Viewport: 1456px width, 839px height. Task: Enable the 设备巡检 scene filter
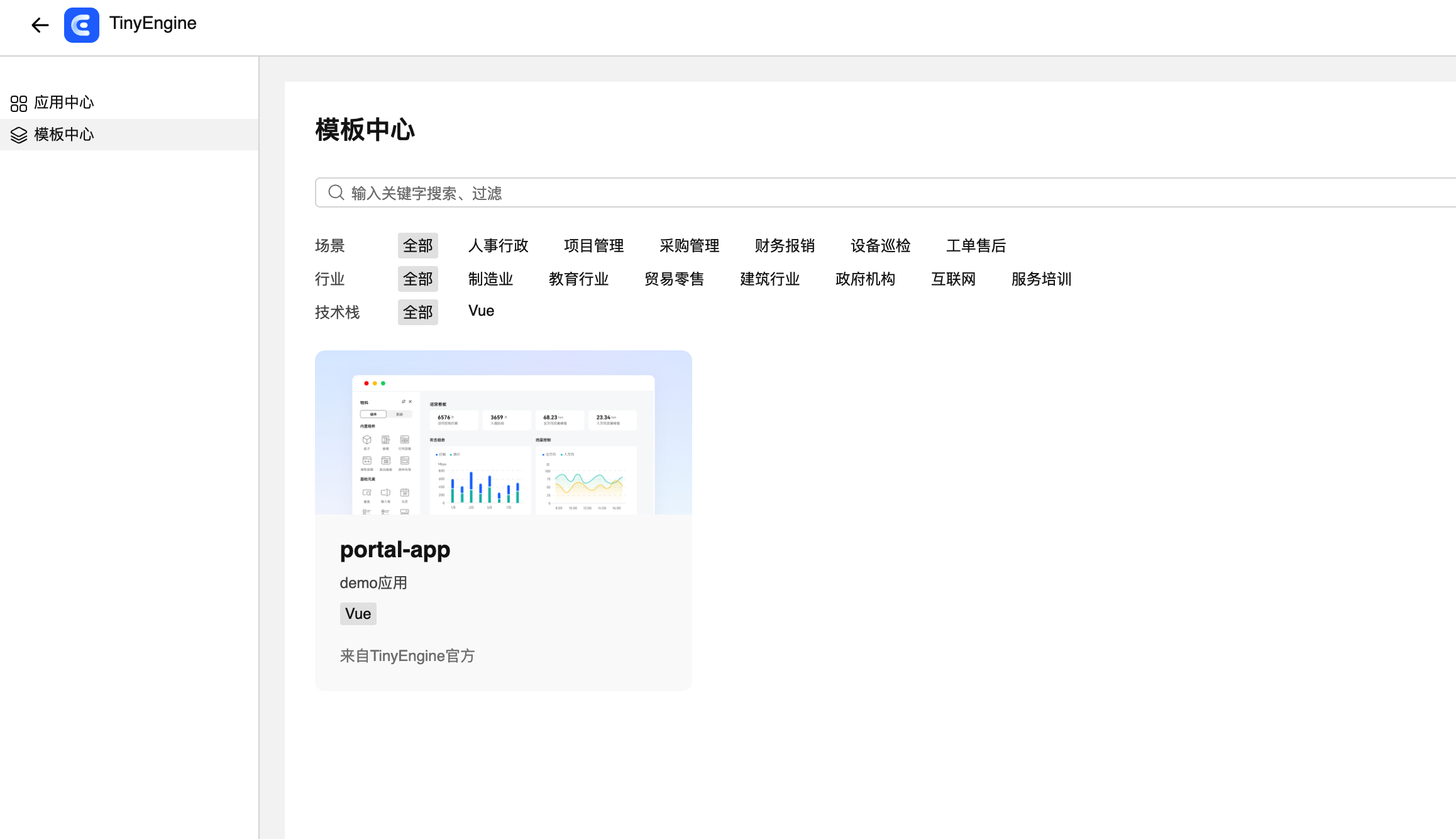point(880,245)
